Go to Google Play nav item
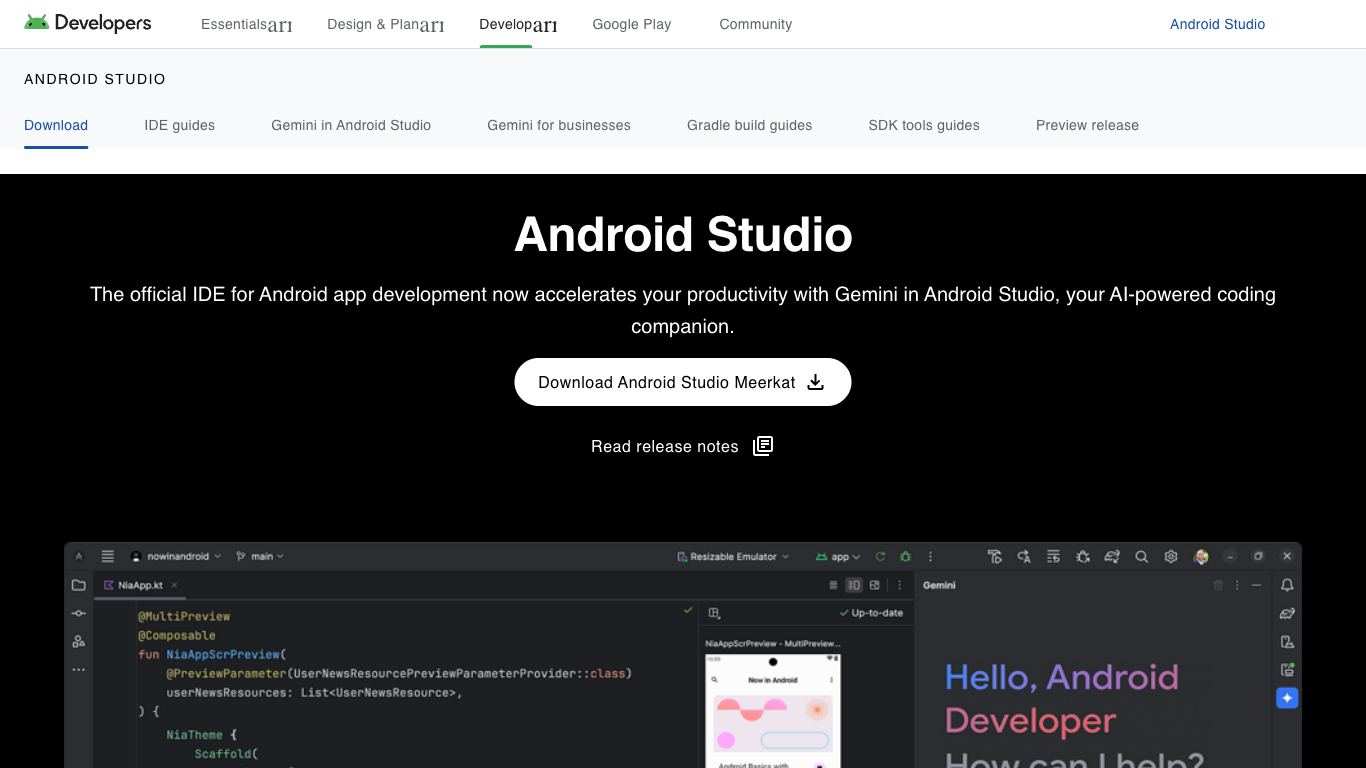 pyautogui.click(x=632, y=24)
